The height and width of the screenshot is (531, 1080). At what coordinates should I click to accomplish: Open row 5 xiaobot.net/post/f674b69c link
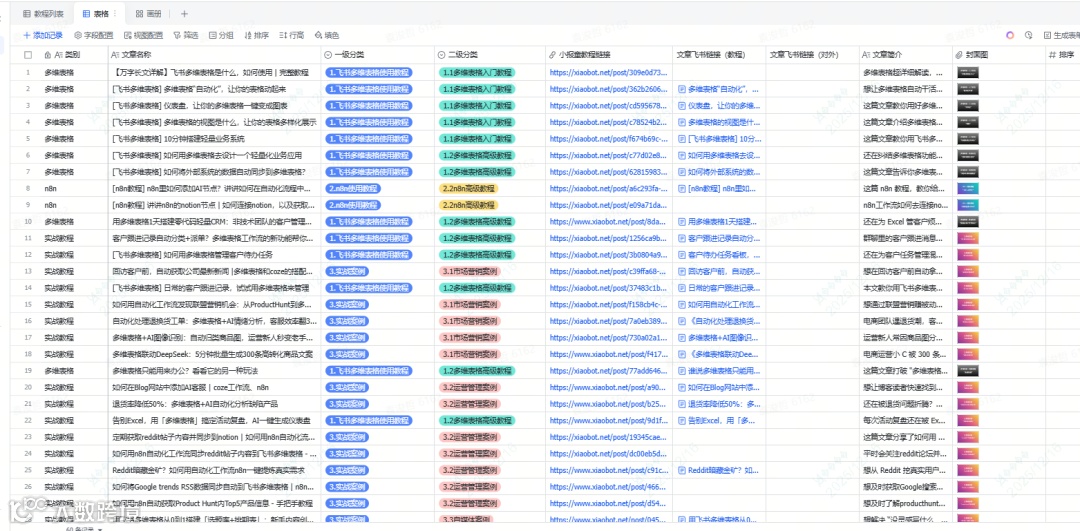tap(609, 138)
